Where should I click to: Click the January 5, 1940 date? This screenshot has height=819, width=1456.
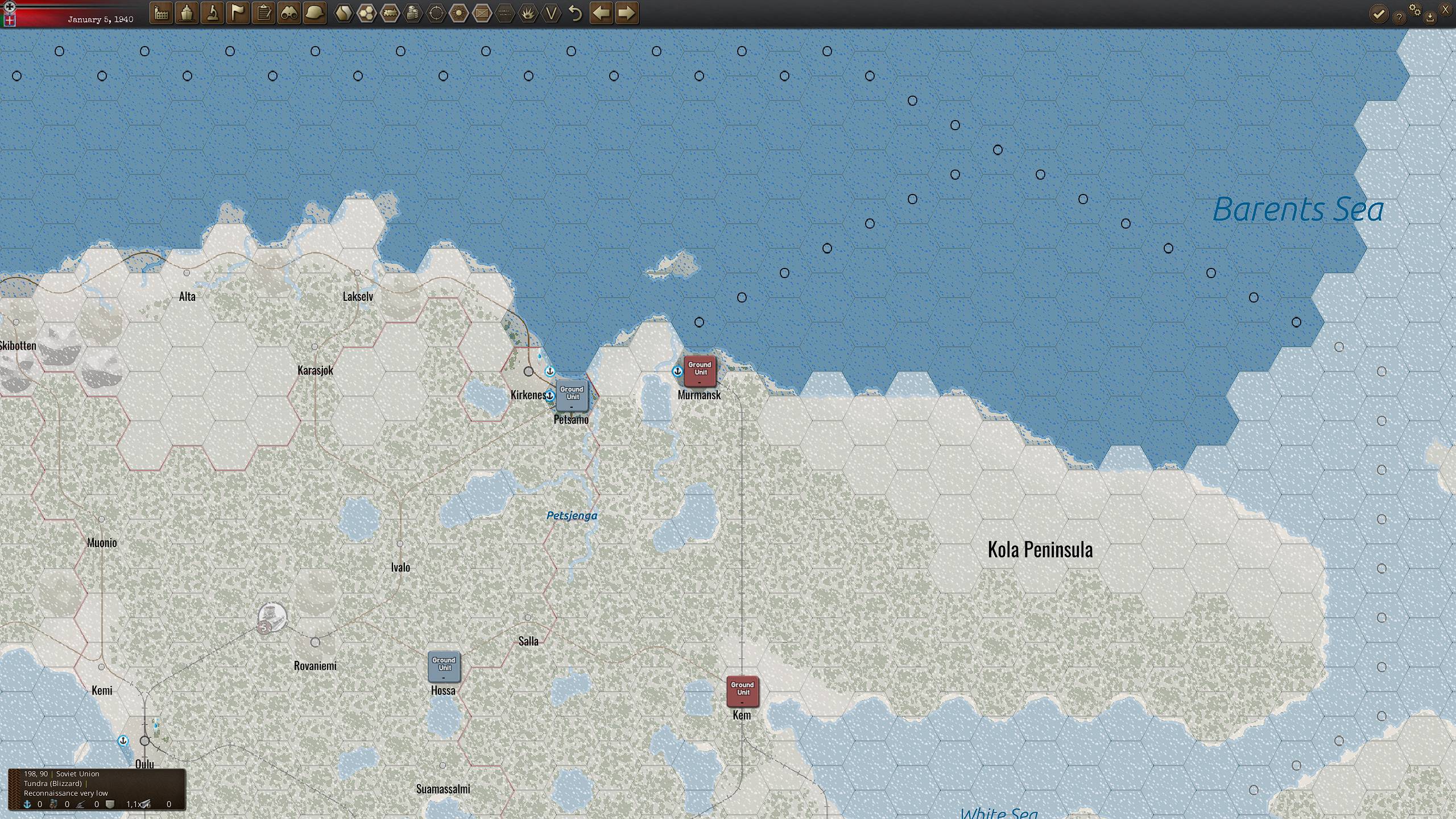(101, 19)
